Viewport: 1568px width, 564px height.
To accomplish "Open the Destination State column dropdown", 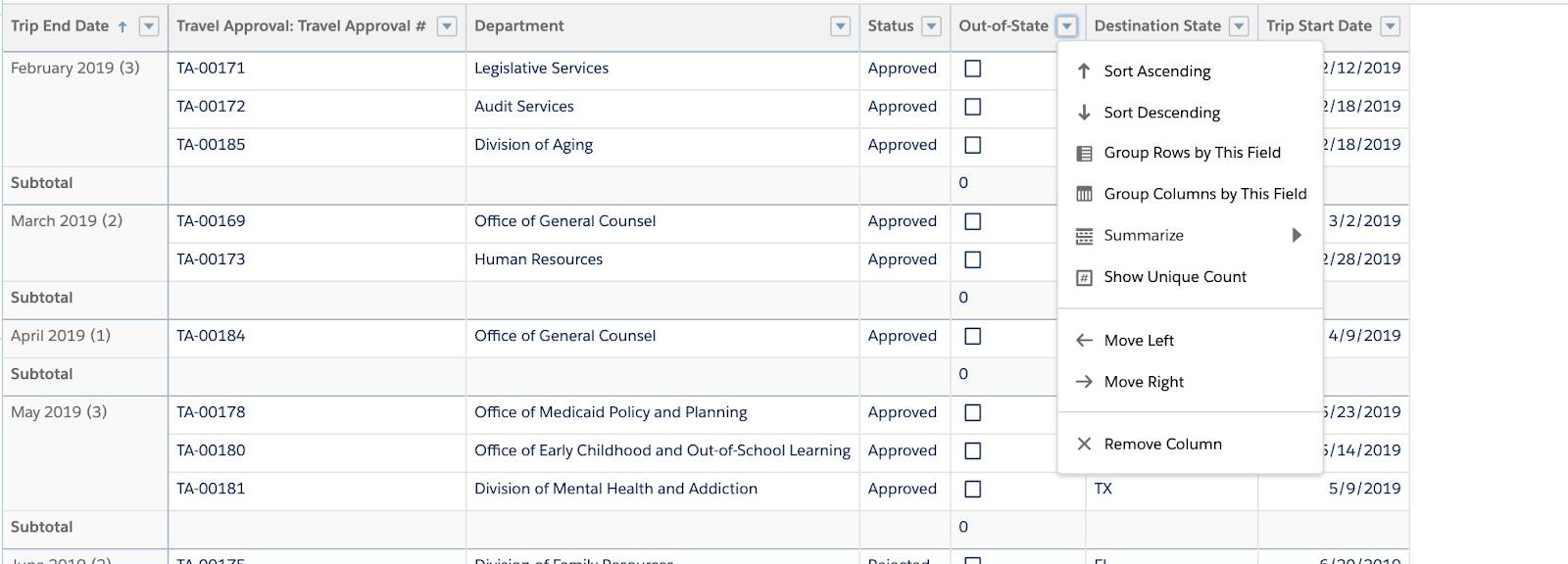I will [1239, 26].
